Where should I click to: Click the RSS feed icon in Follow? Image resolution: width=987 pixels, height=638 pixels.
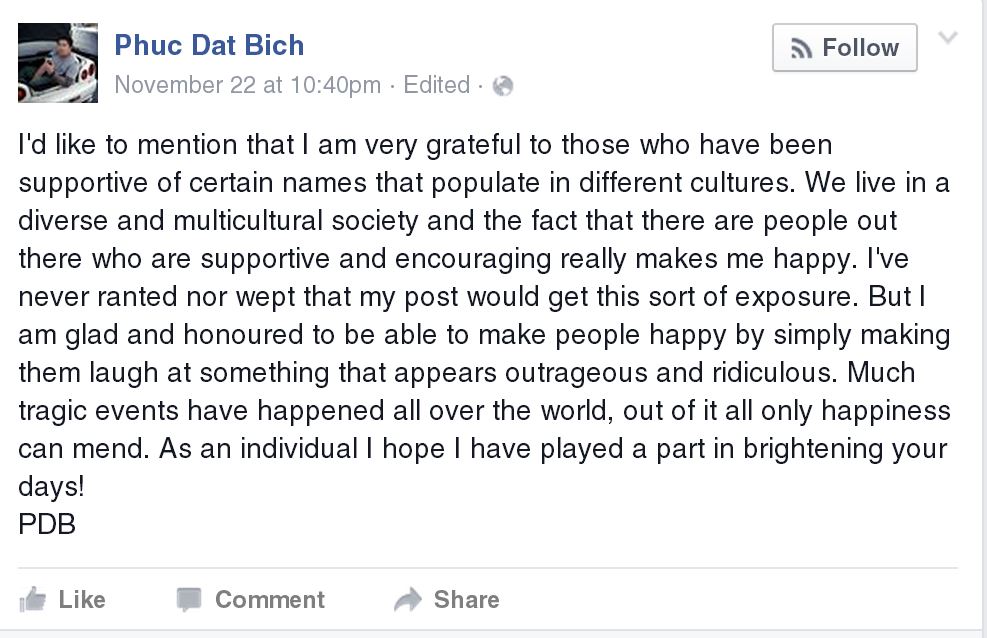coord(801,48)
